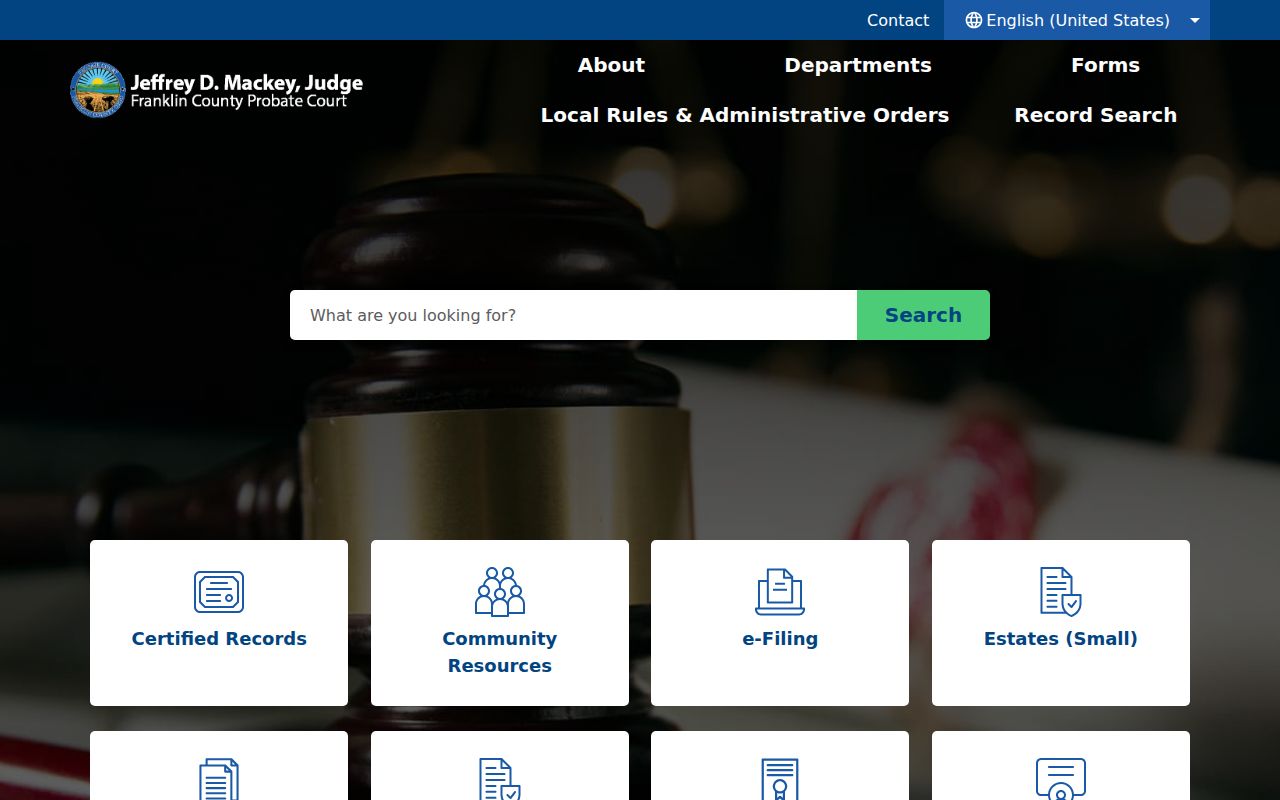Open the e-Filing text link
Viewport: 1280px width, 800px height.
[x=780, y=638]
